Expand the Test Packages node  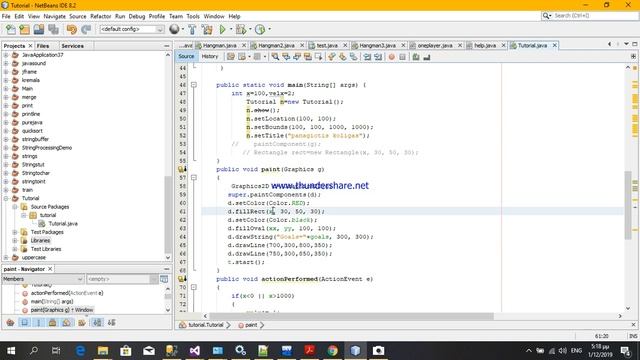[x=15, y=232]
